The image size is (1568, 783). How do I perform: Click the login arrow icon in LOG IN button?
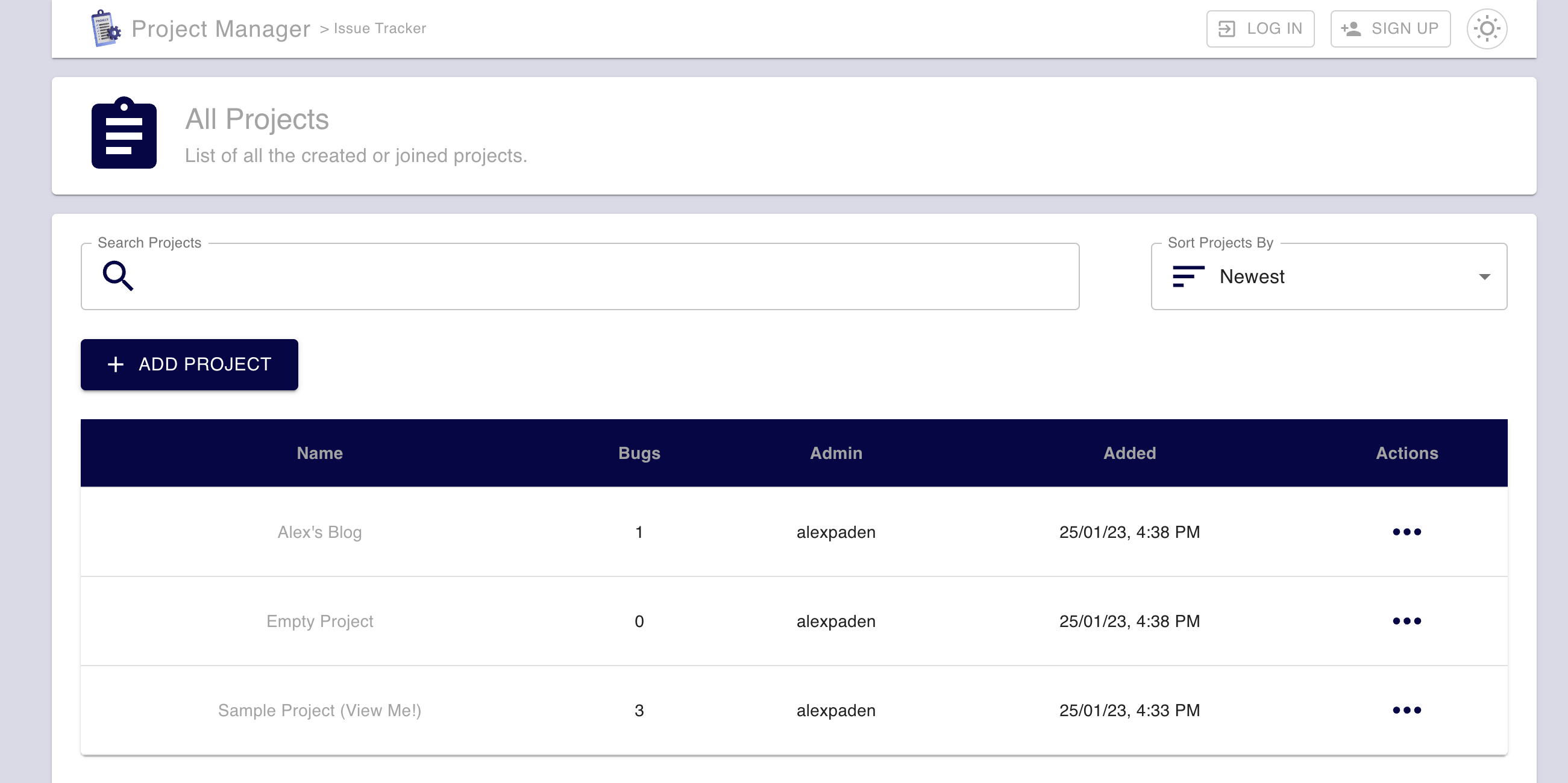[x=1226, y=28]
